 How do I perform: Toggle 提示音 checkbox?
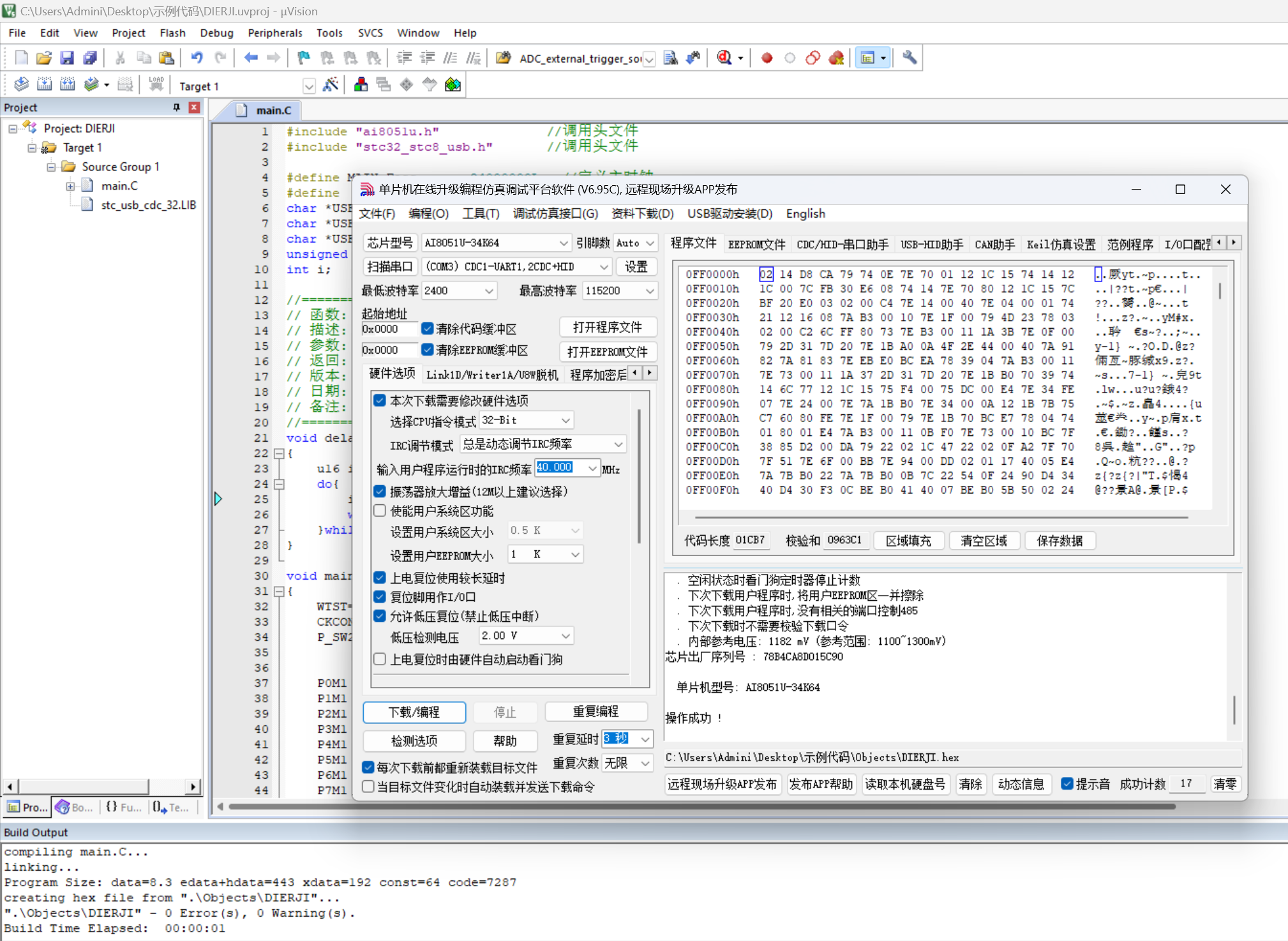[1067, 784]
